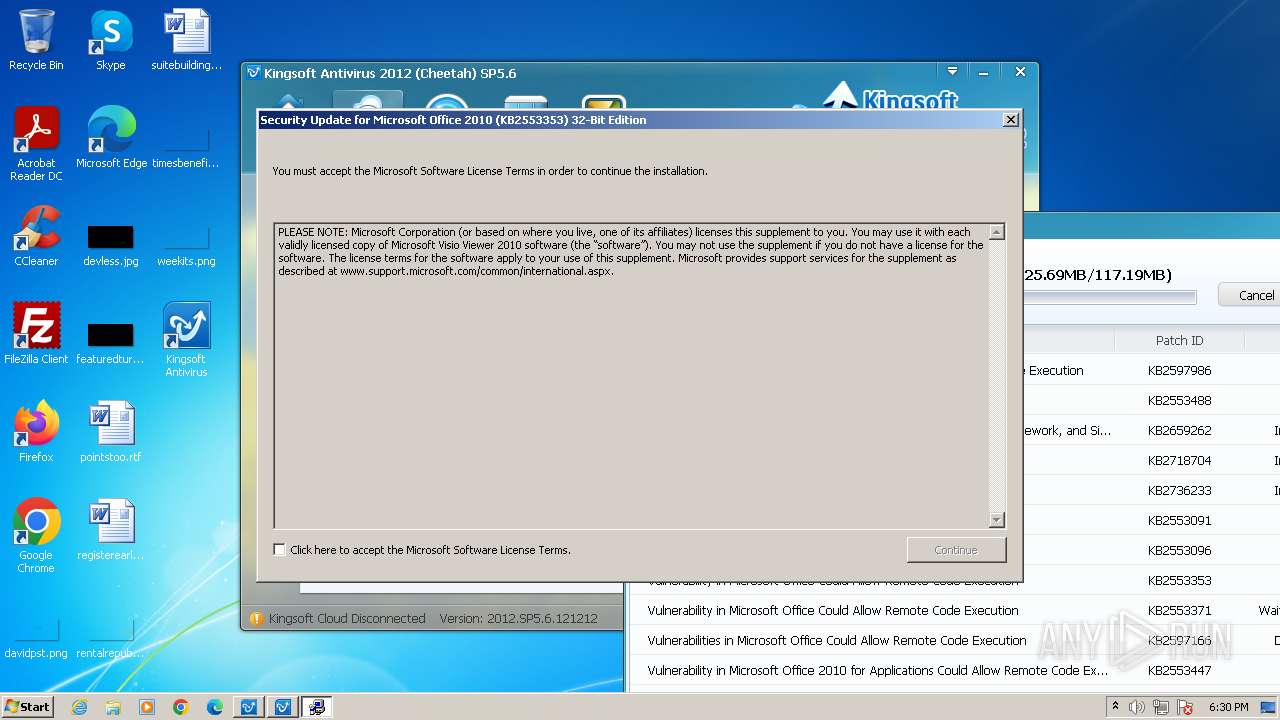1280x720 pixels.
Task: Click version 2012.SP5.6.121212 text
Action: tap(518, 618)
